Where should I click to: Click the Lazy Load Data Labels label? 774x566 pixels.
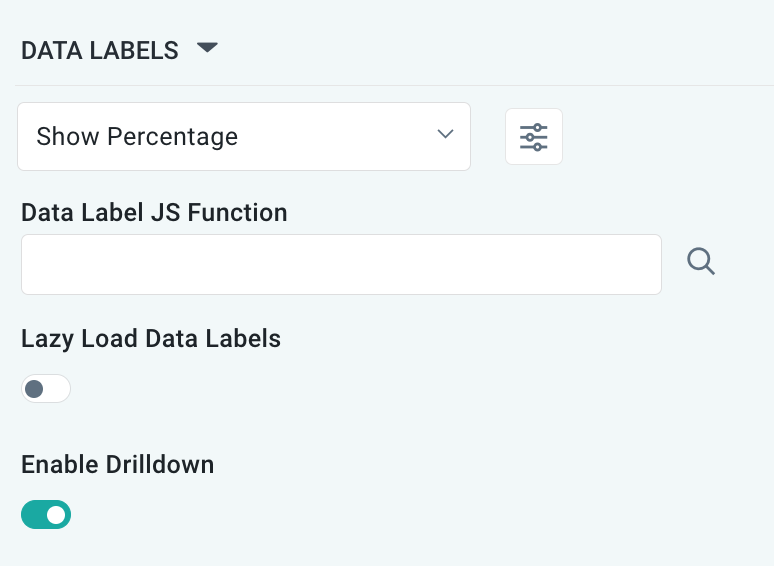pyautogui.click(x=151, y=339)
